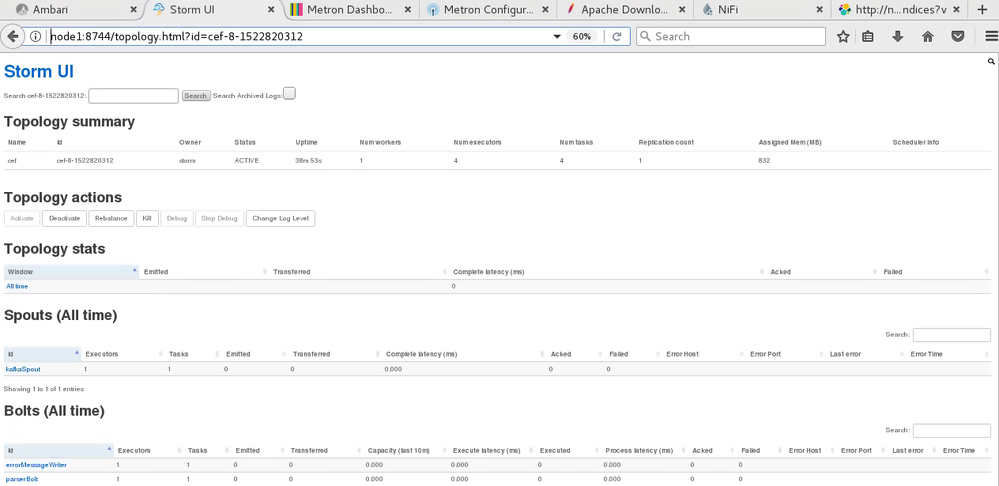Close the Metron Configuration tab
Screen dimensions: 999x486
545,10
